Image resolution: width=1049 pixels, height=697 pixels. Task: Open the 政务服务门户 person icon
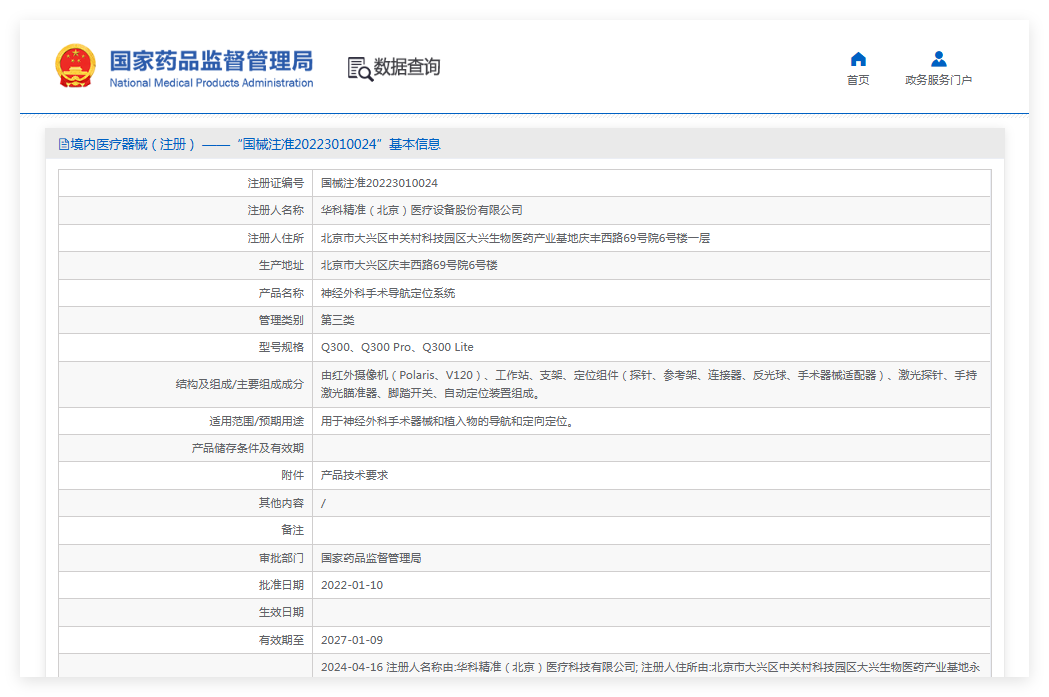(939, 59)
